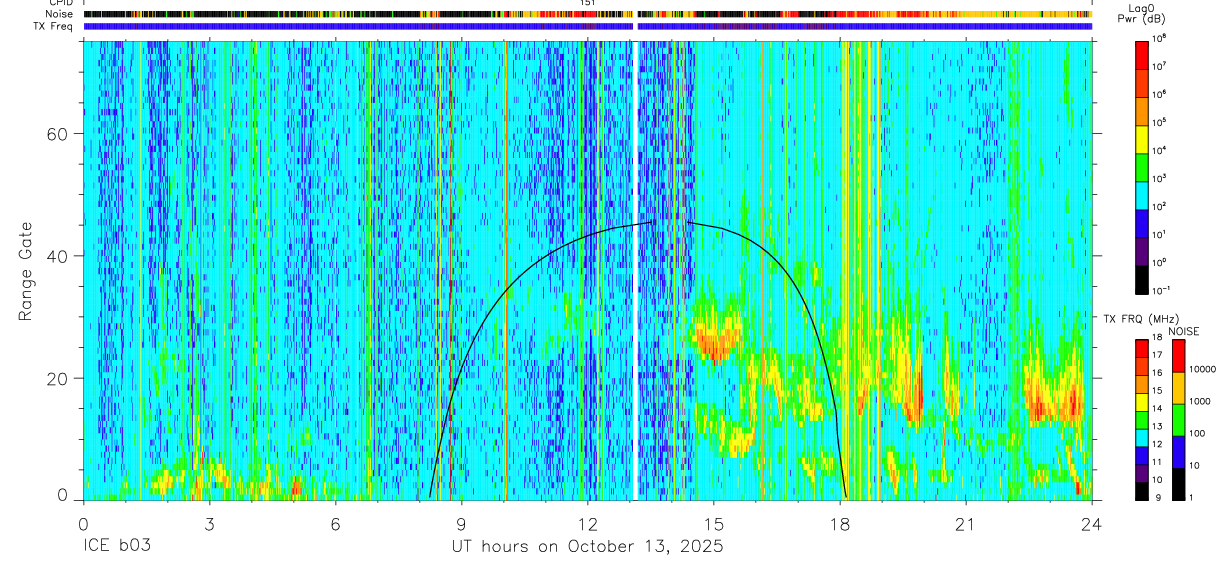Screen dimensions: 1228x567
Task: Click the 'ICE b03' radar beam label
Action: [x=116, y=547]
